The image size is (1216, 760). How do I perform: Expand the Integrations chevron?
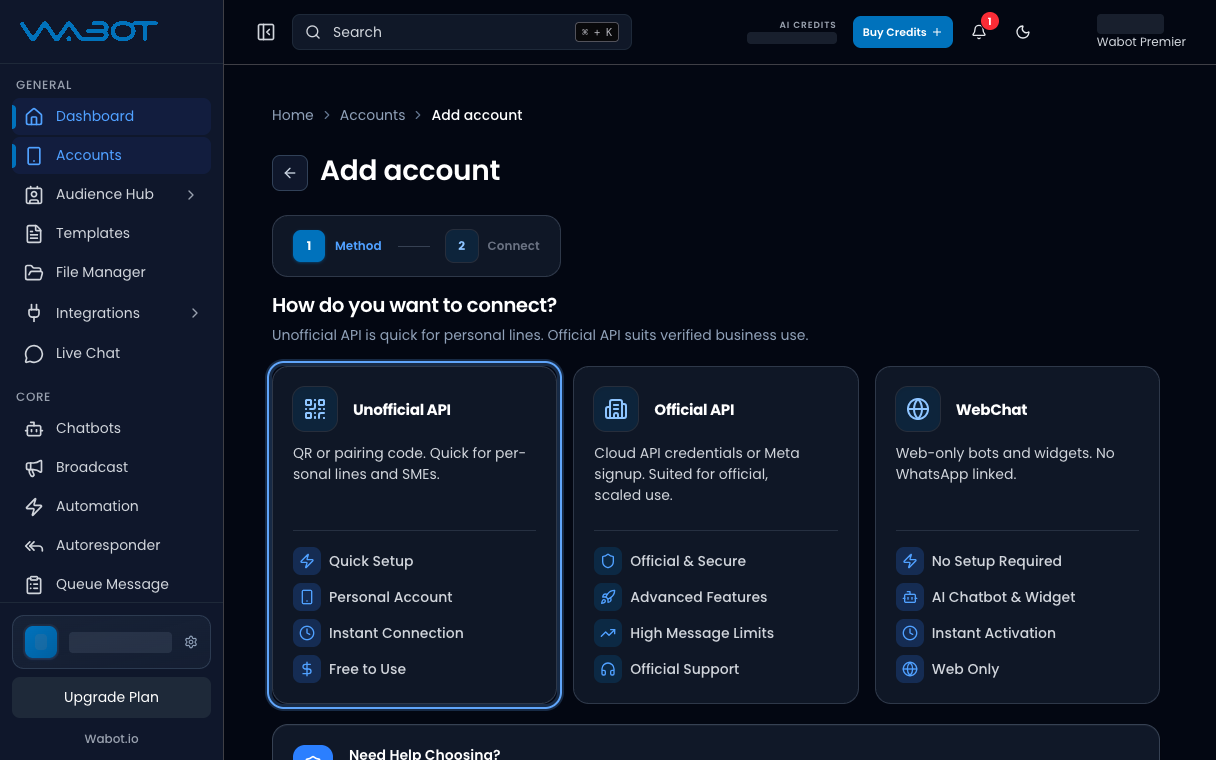point(194,313)
